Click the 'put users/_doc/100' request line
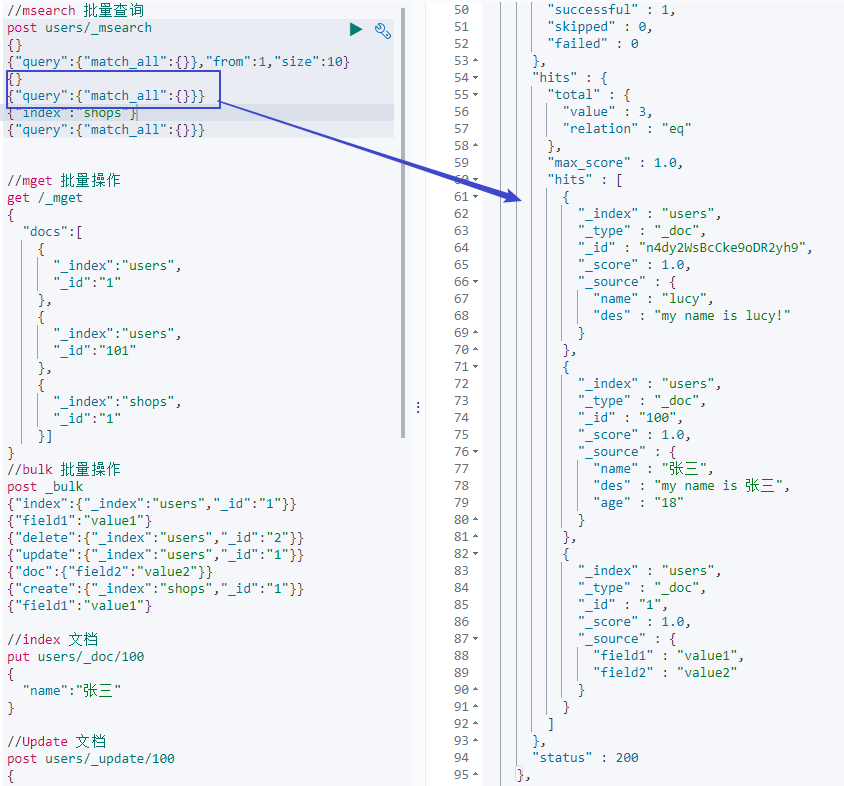 click(76, 657)
